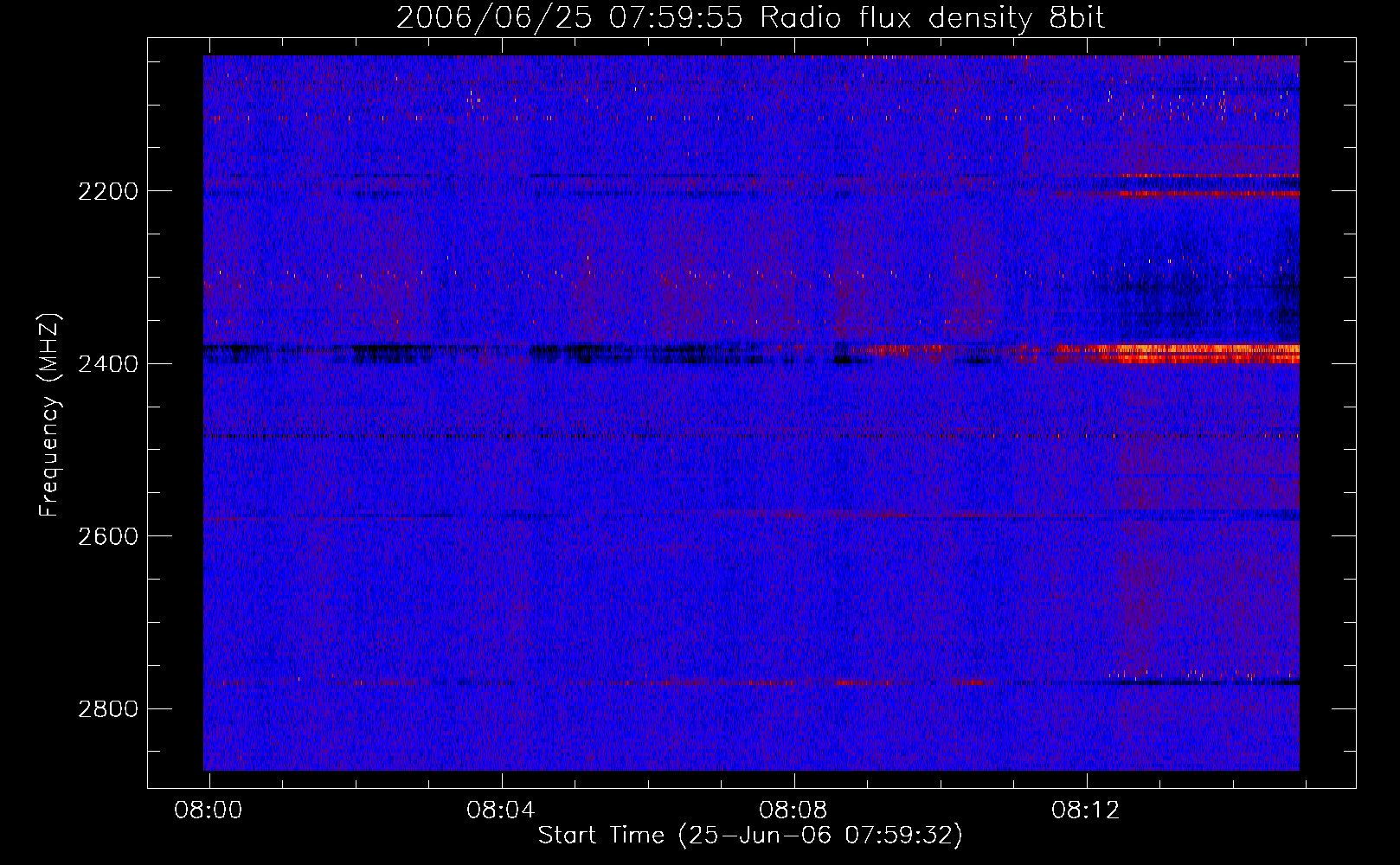
Task: Click the 08:00 time tick label
Action: (x=209, y=811)
